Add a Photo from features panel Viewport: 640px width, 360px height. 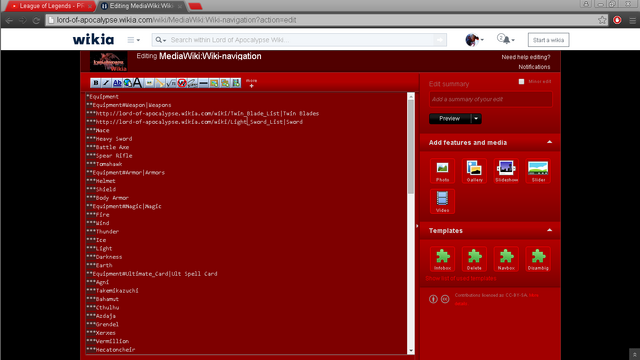tap(442, 171)
